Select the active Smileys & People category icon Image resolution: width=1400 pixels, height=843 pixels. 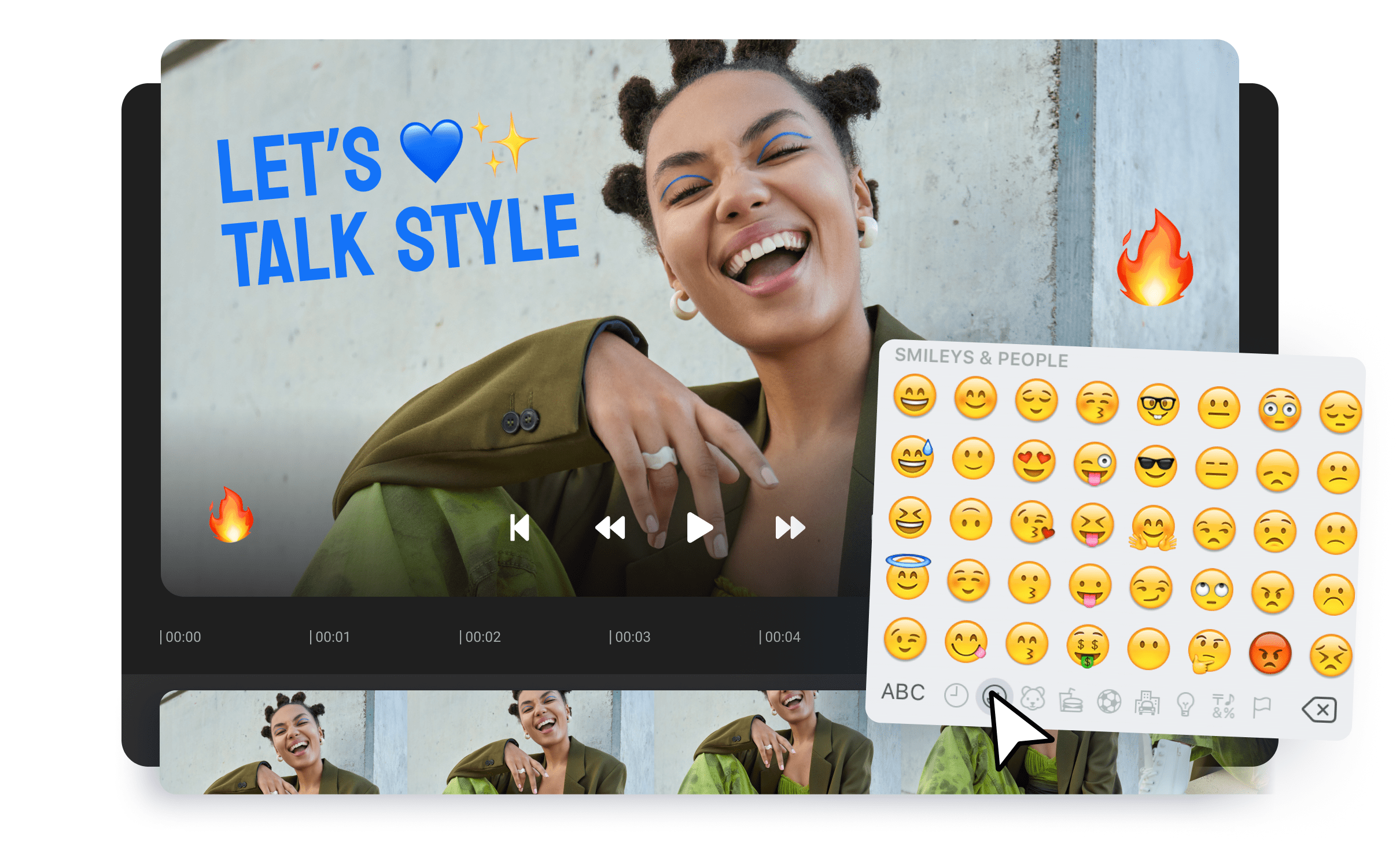[996, 698]
